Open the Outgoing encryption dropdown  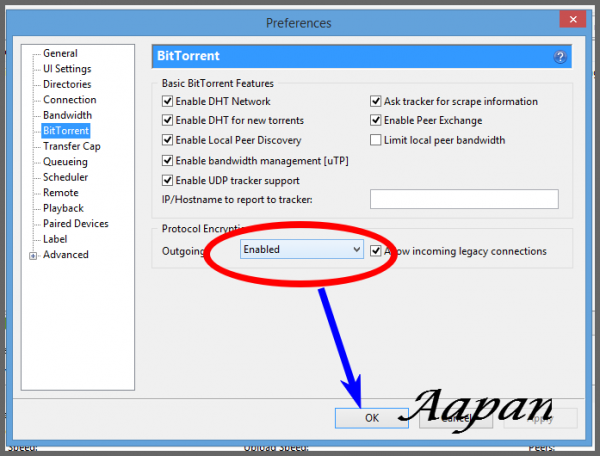(302, 249)
